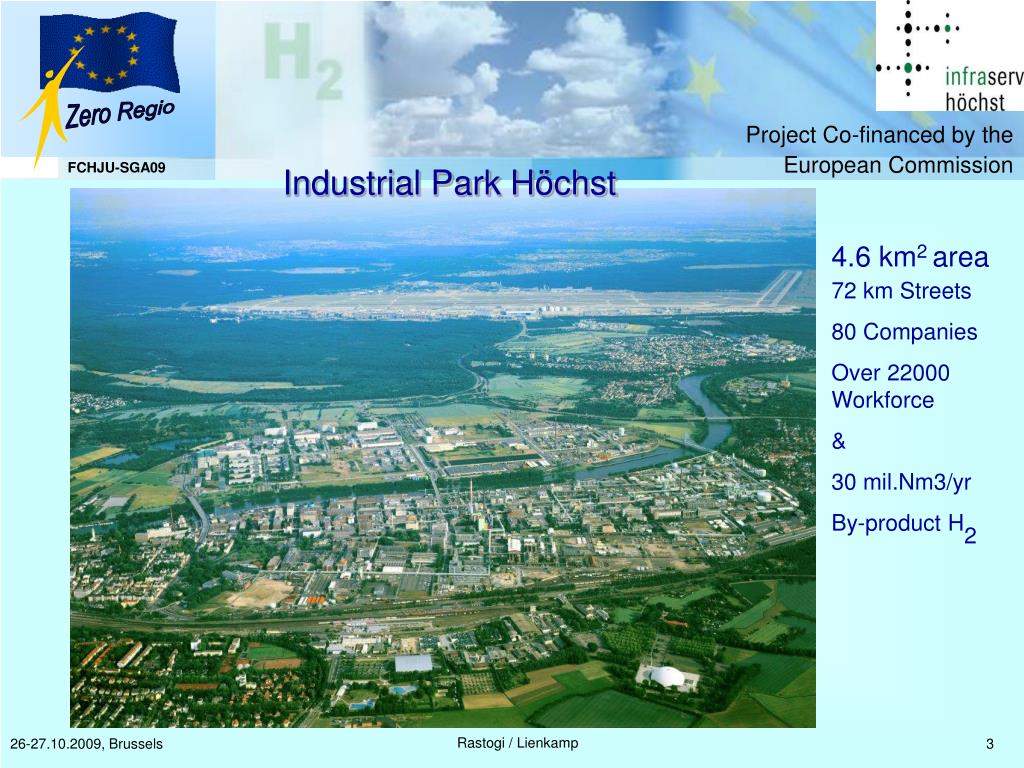Select the Industrial Park Höchst title
This screenshot has height=768, width=1024.
tap(450, 183)
